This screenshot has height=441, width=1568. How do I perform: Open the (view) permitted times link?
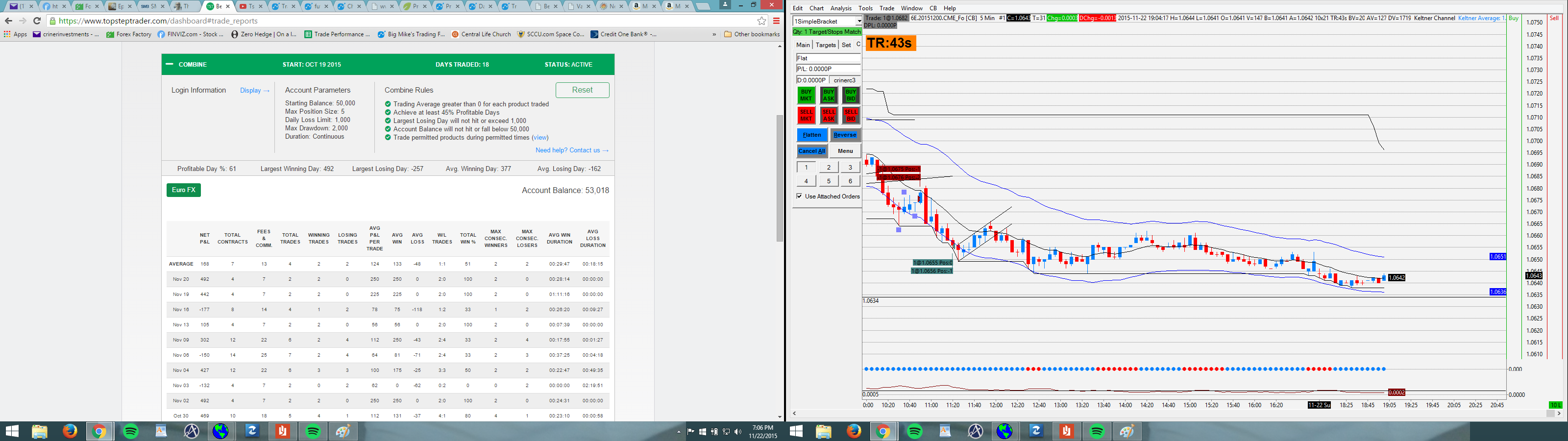click(x=540, y=138)
